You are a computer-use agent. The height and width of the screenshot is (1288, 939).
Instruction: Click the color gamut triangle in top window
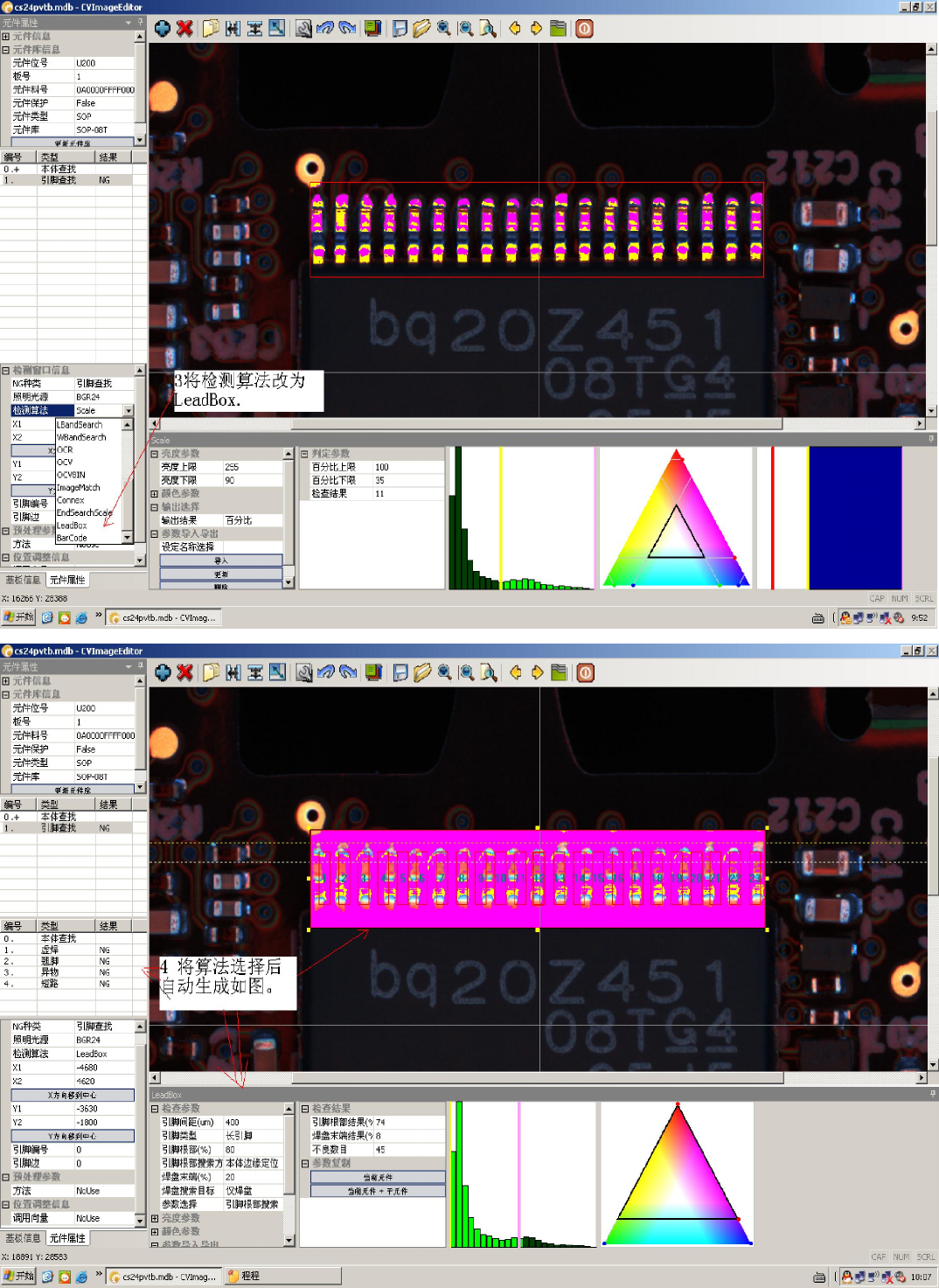tap(676, 518)
